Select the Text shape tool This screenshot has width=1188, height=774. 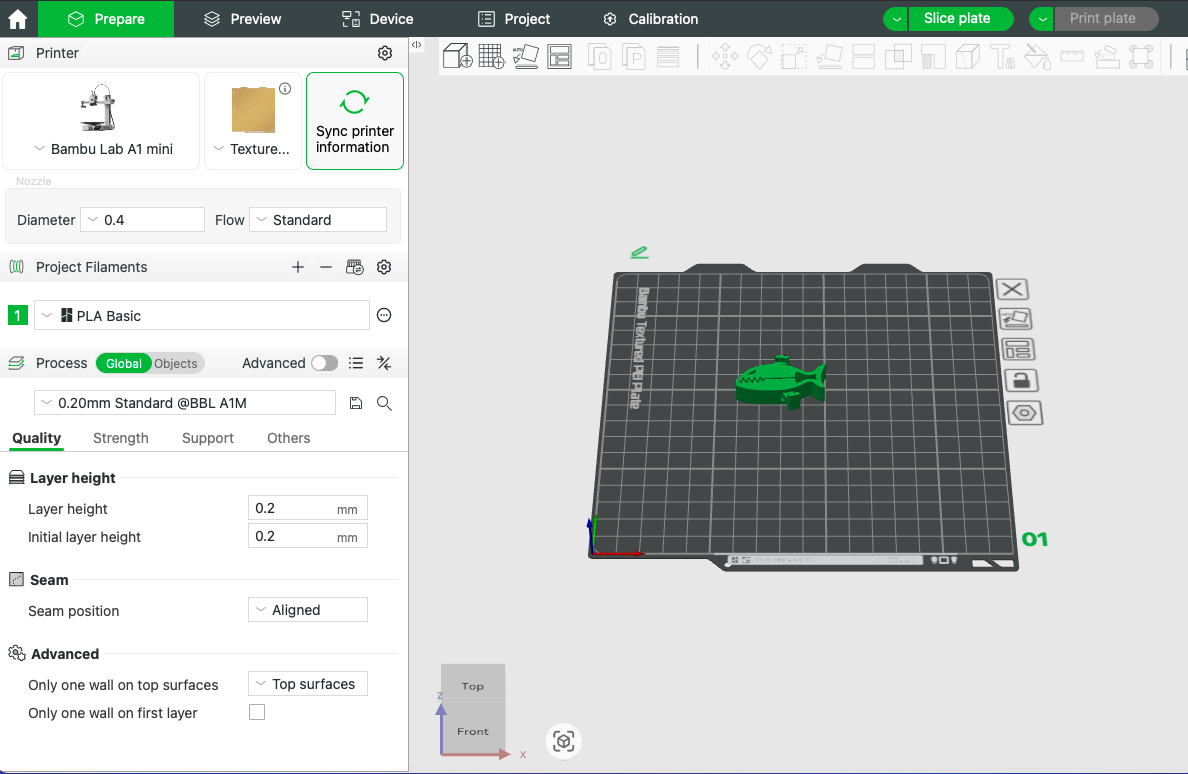[x=1002, y=57]
